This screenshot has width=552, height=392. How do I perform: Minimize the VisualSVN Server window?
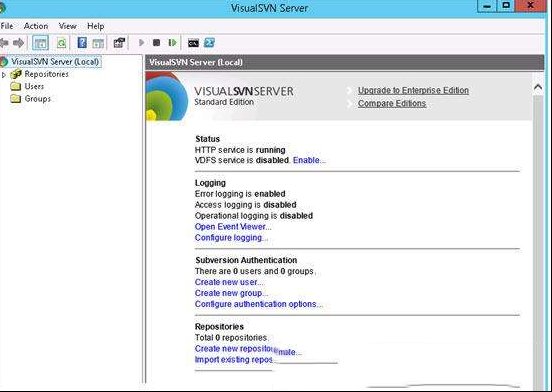(x=487, y=6)
